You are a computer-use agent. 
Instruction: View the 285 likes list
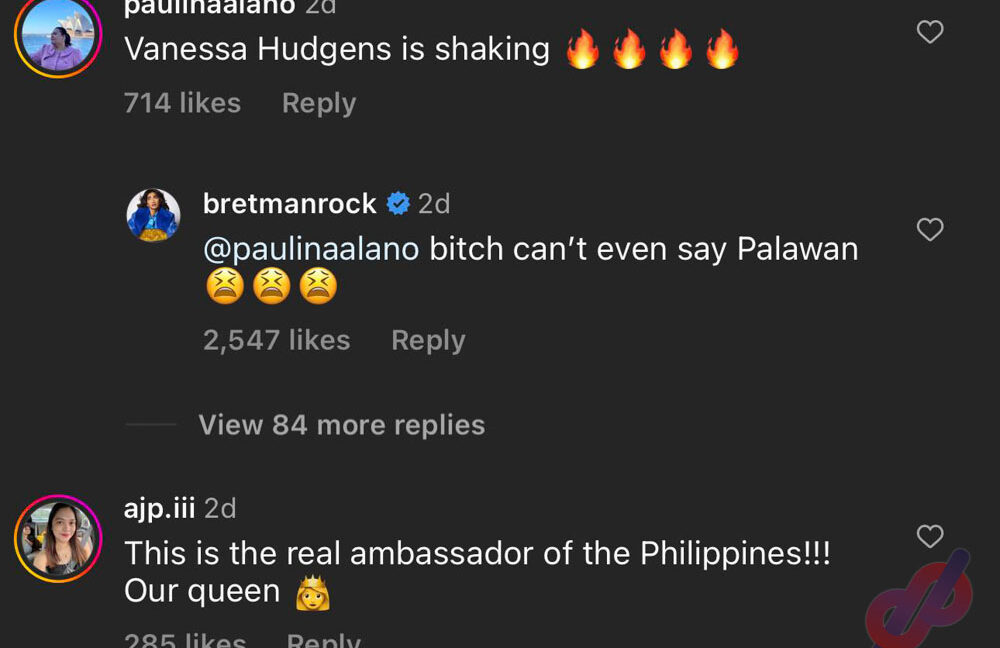click(x=185, y=640)
